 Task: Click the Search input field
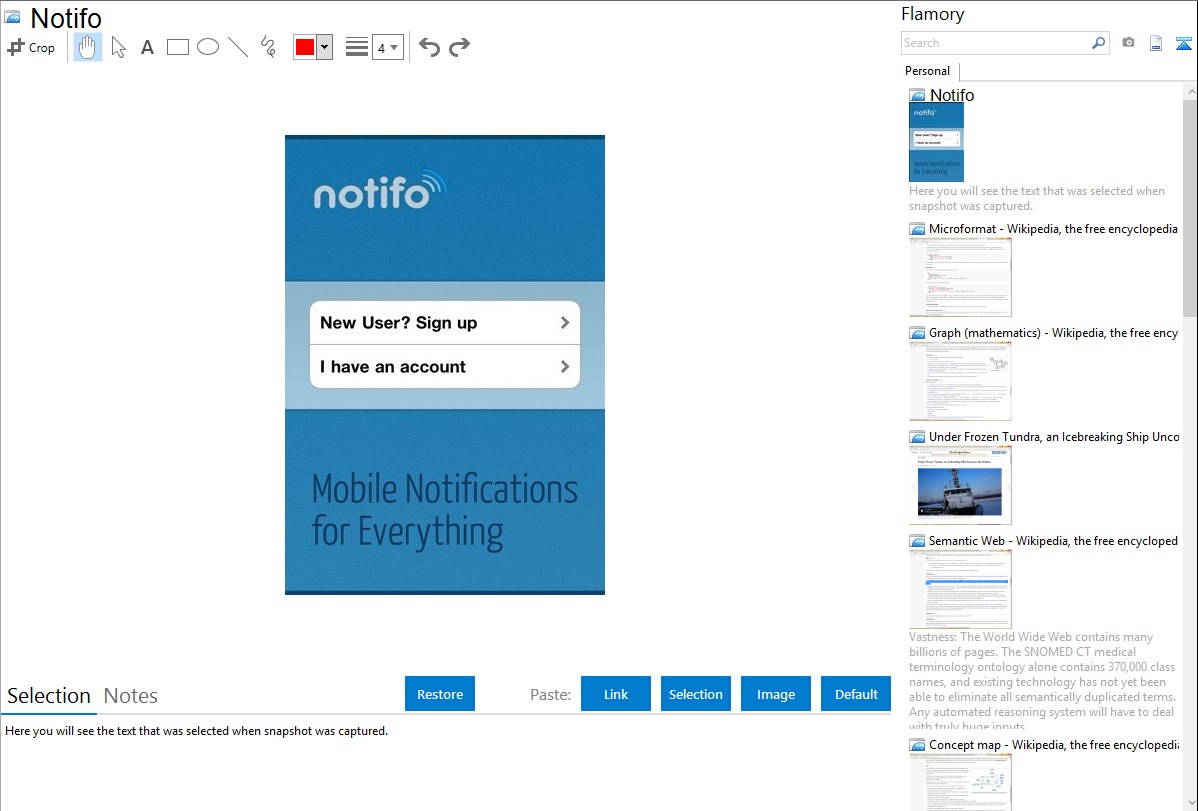tap(996, 43)
